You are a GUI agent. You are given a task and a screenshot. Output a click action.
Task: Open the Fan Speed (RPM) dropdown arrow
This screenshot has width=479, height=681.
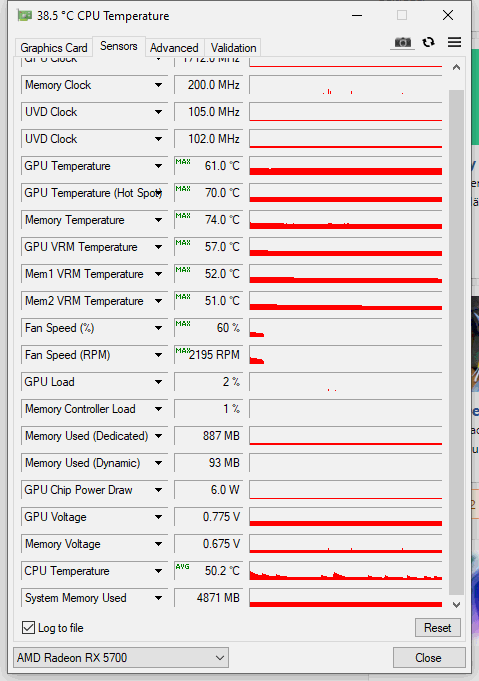coord(159,355)
